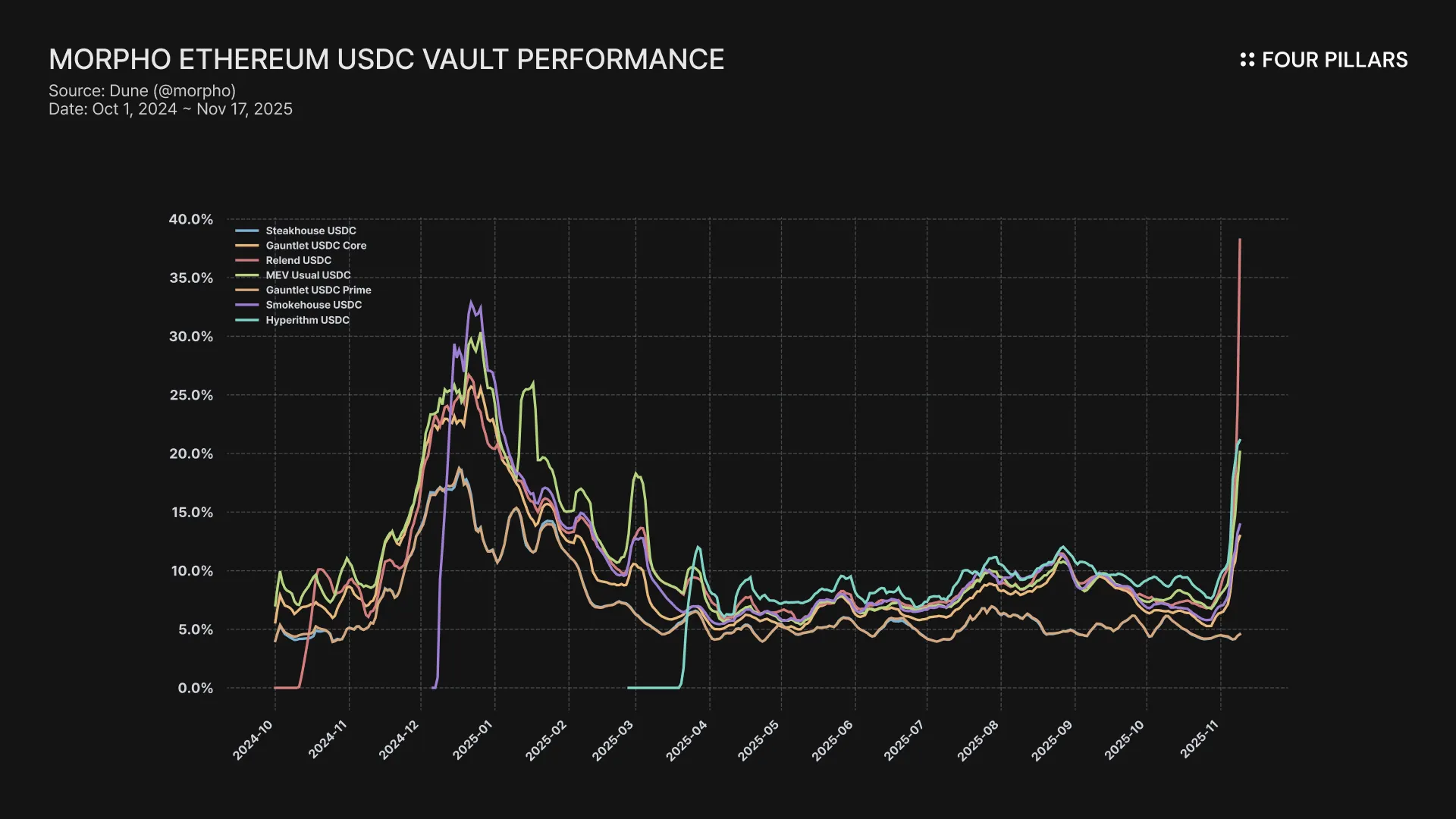This screenshot has width=1456, height=819.
Task: Click the chart title Morpho Ethereum USDC Vault Performance
Action: (x=386, y=59)
